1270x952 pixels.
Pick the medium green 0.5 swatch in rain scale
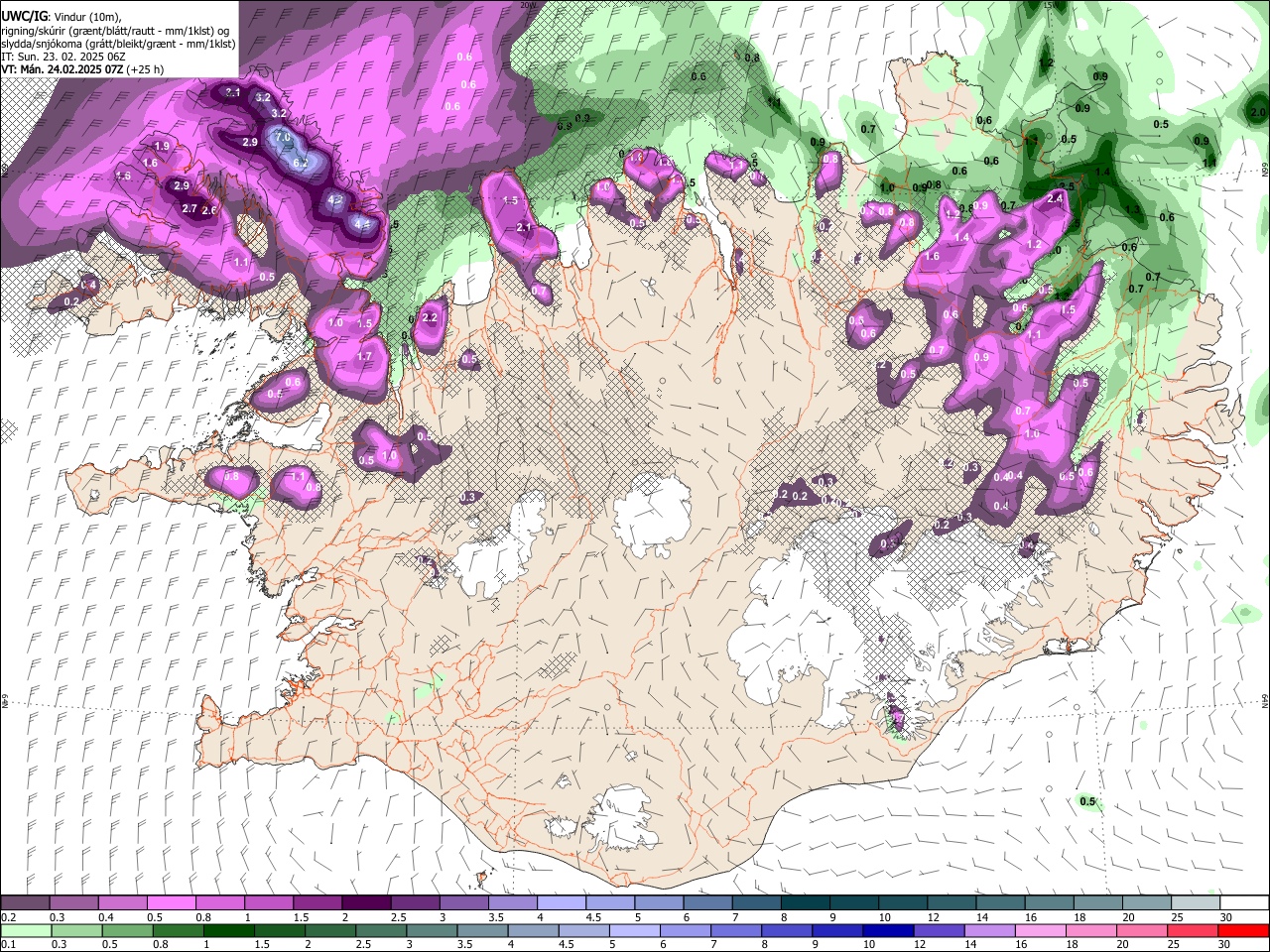[x=127, y=931]
